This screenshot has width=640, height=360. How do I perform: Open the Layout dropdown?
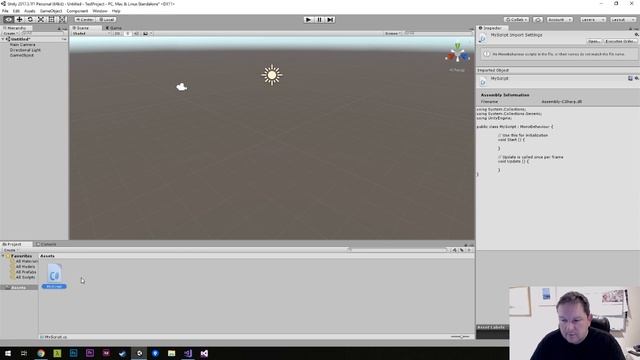coord(622,20)
